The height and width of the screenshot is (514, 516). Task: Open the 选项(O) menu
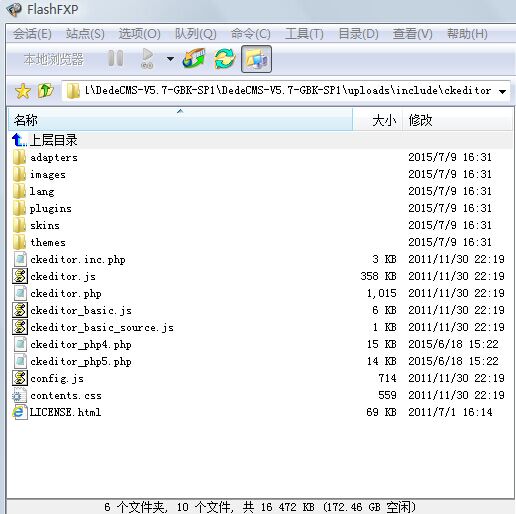point(139,34)
